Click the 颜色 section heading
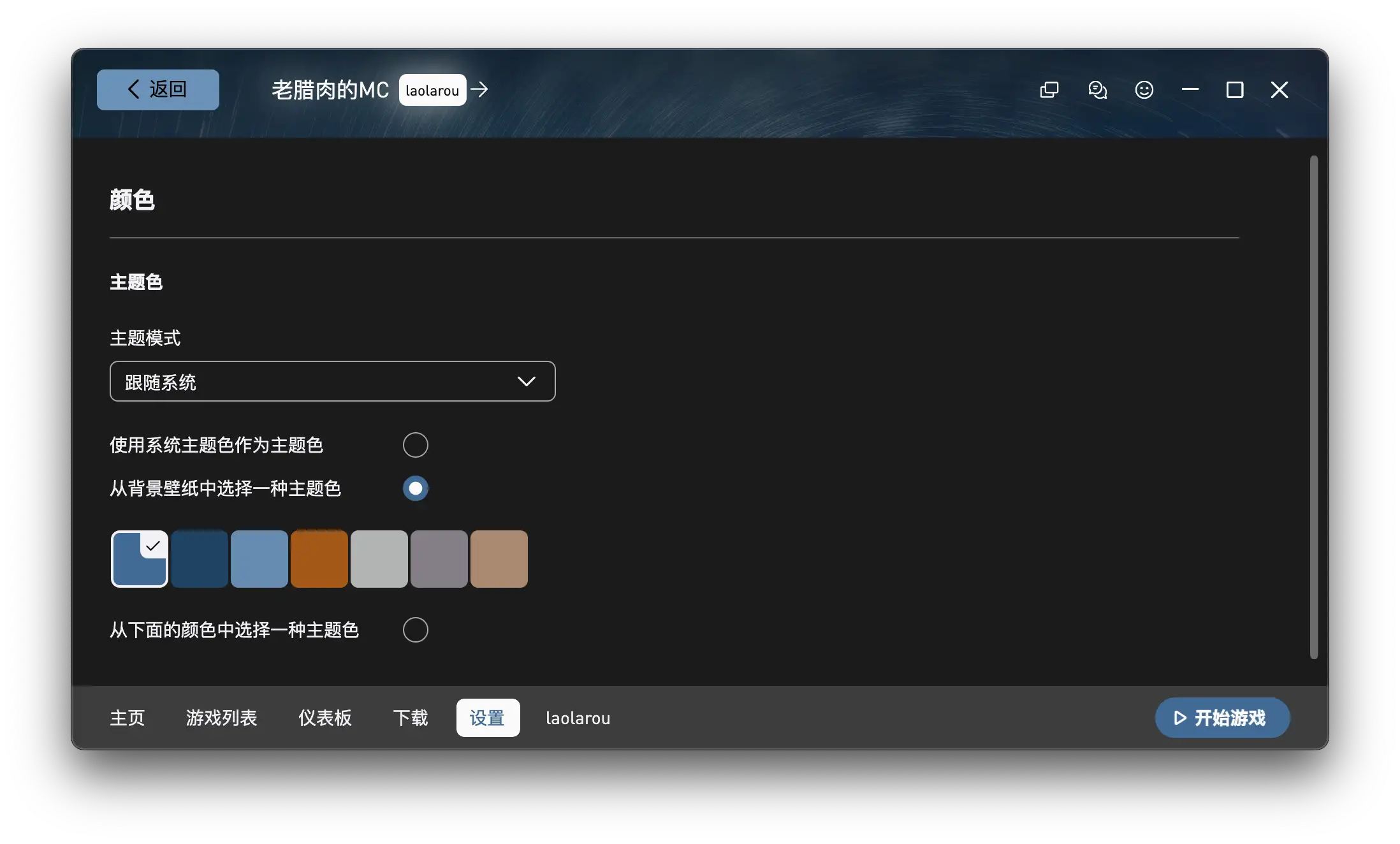Viewport: 1400px width, 844px height. pyautogui.click(x=132, y=200)
